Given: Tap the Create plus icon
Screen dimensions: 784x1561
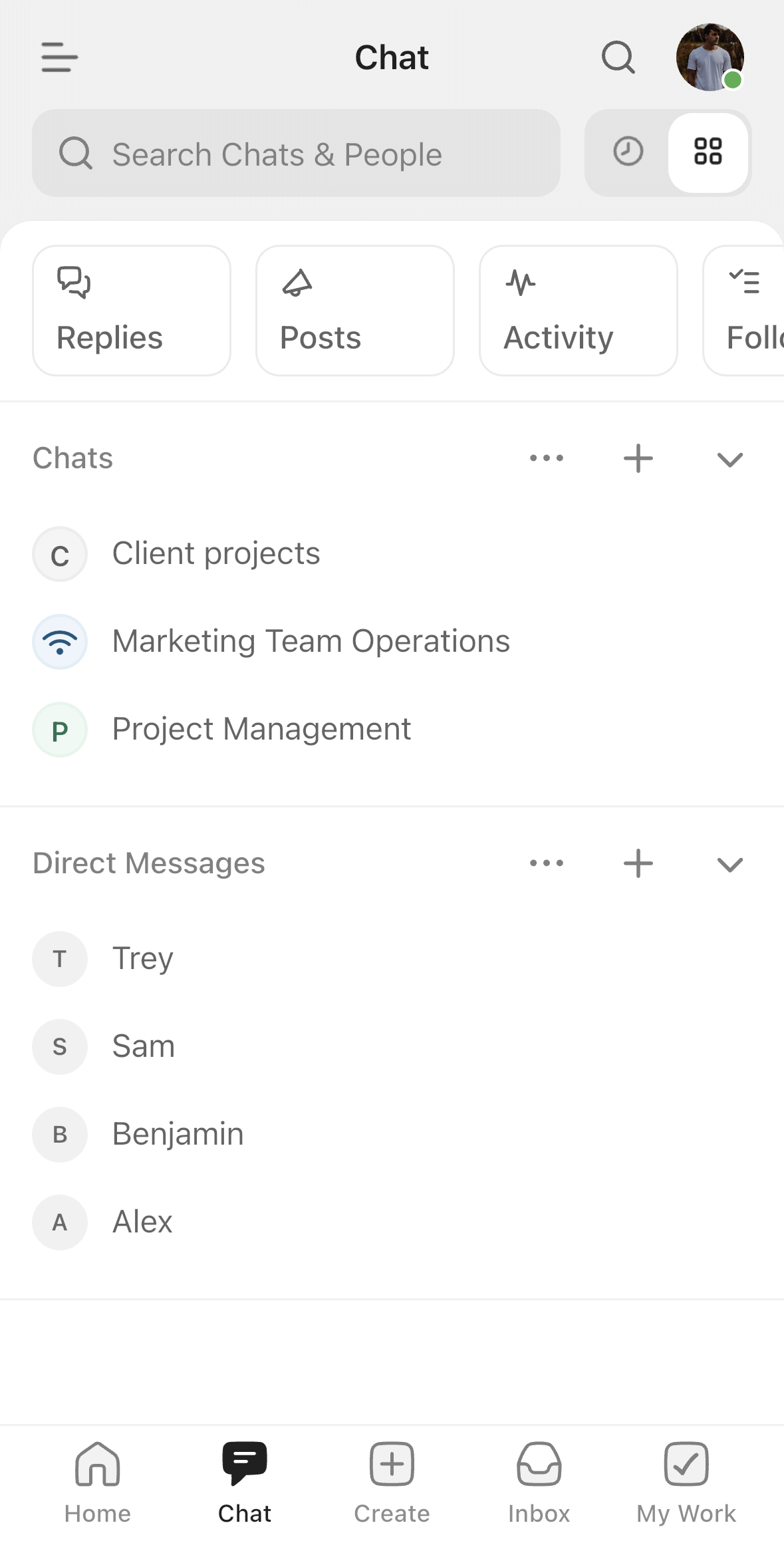Looking at the screenshot, I should [x=392, y=1465].
